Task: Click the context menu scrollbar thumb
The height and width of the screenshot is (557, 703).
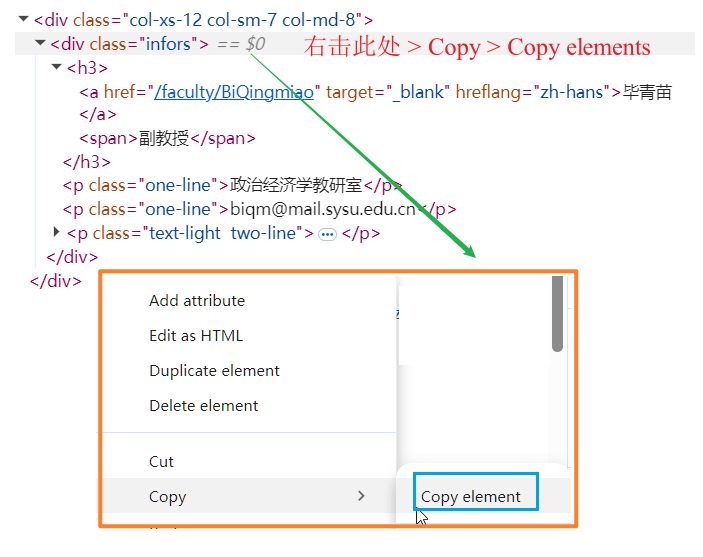Action: point(557,314)
